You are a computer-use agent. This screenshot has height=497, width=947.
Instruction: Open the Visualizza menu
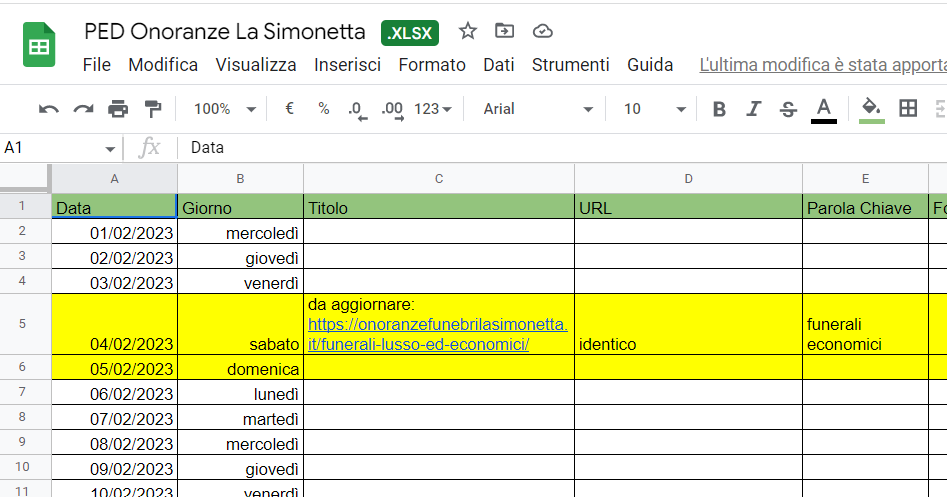pos(255,65)
